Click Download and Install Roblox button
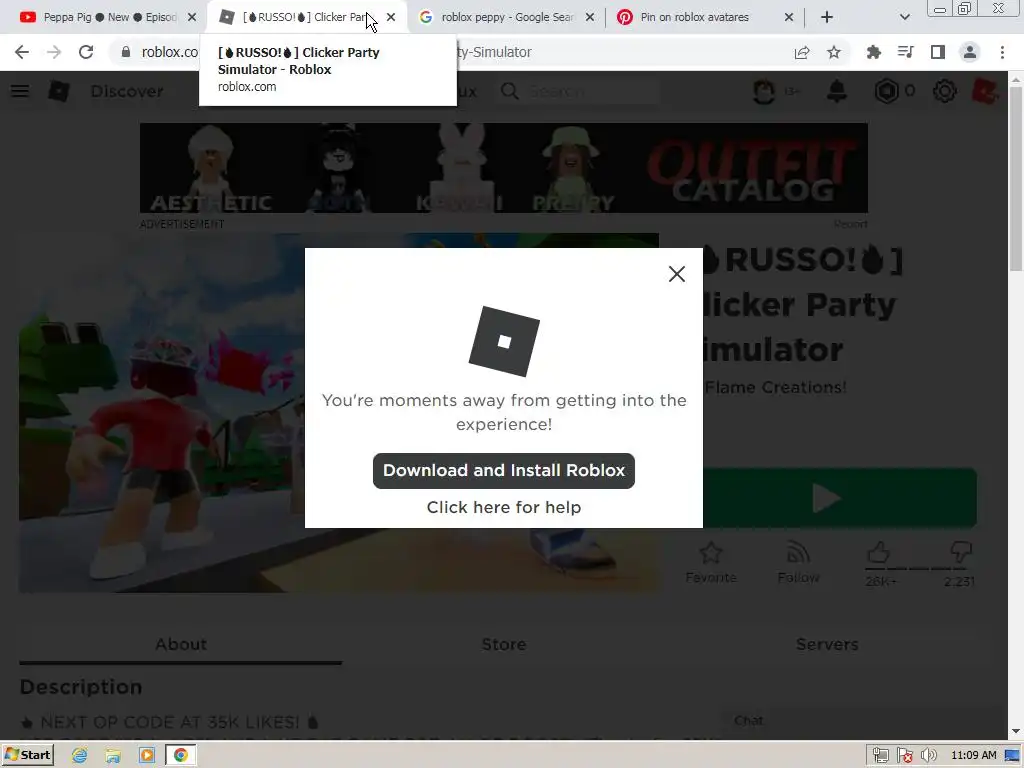Image resolution: width=1024 pixels, height=768 pixels. tap(504, 470)
